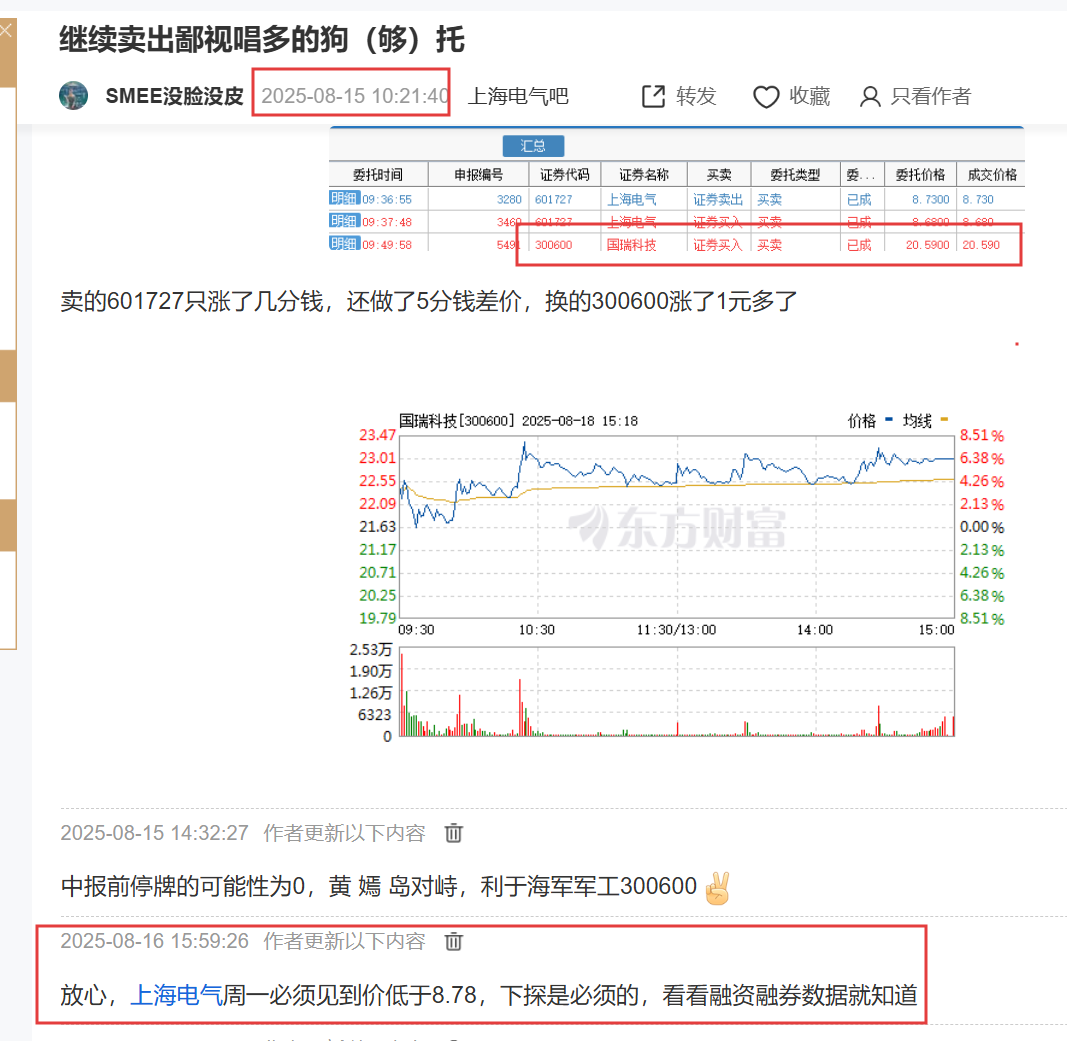
Task: Click the 申报编号 column header
Action: [479, 175]
